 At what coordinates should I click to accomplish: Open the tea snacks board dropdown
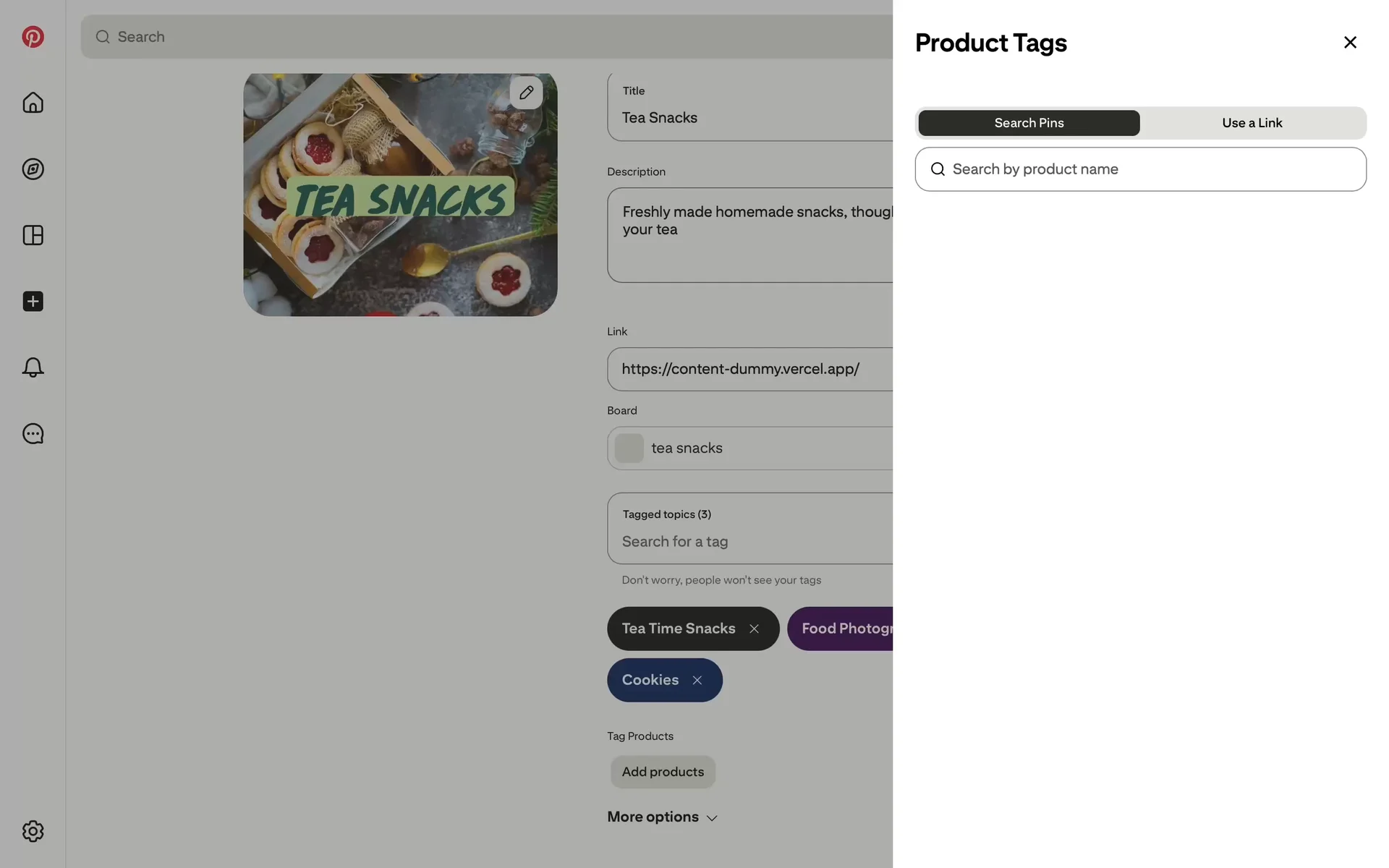[752, 448]
